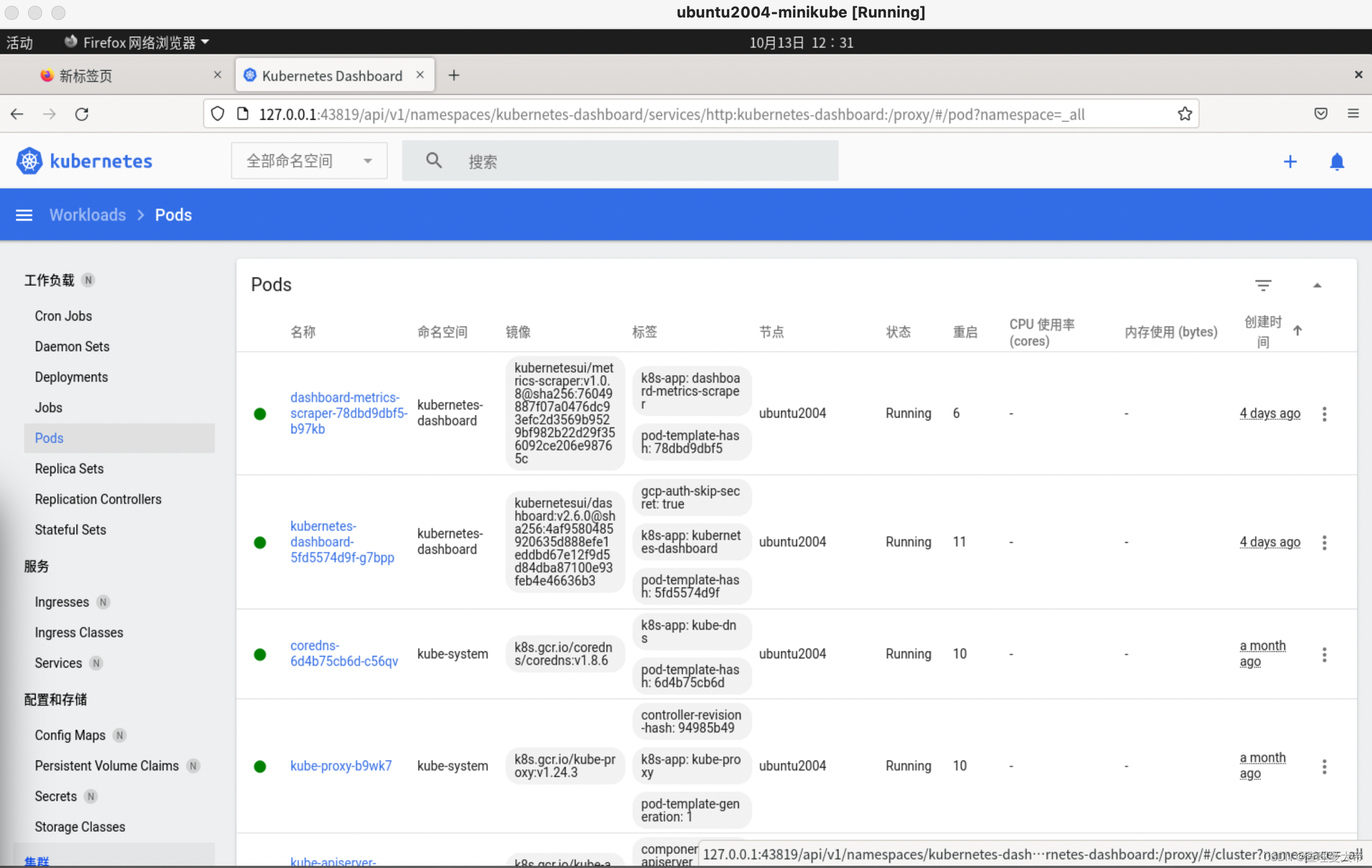Create new resource with plus icon
Image resolution: width=1372 pixels, height=868 pixels.
point(1290,161)
